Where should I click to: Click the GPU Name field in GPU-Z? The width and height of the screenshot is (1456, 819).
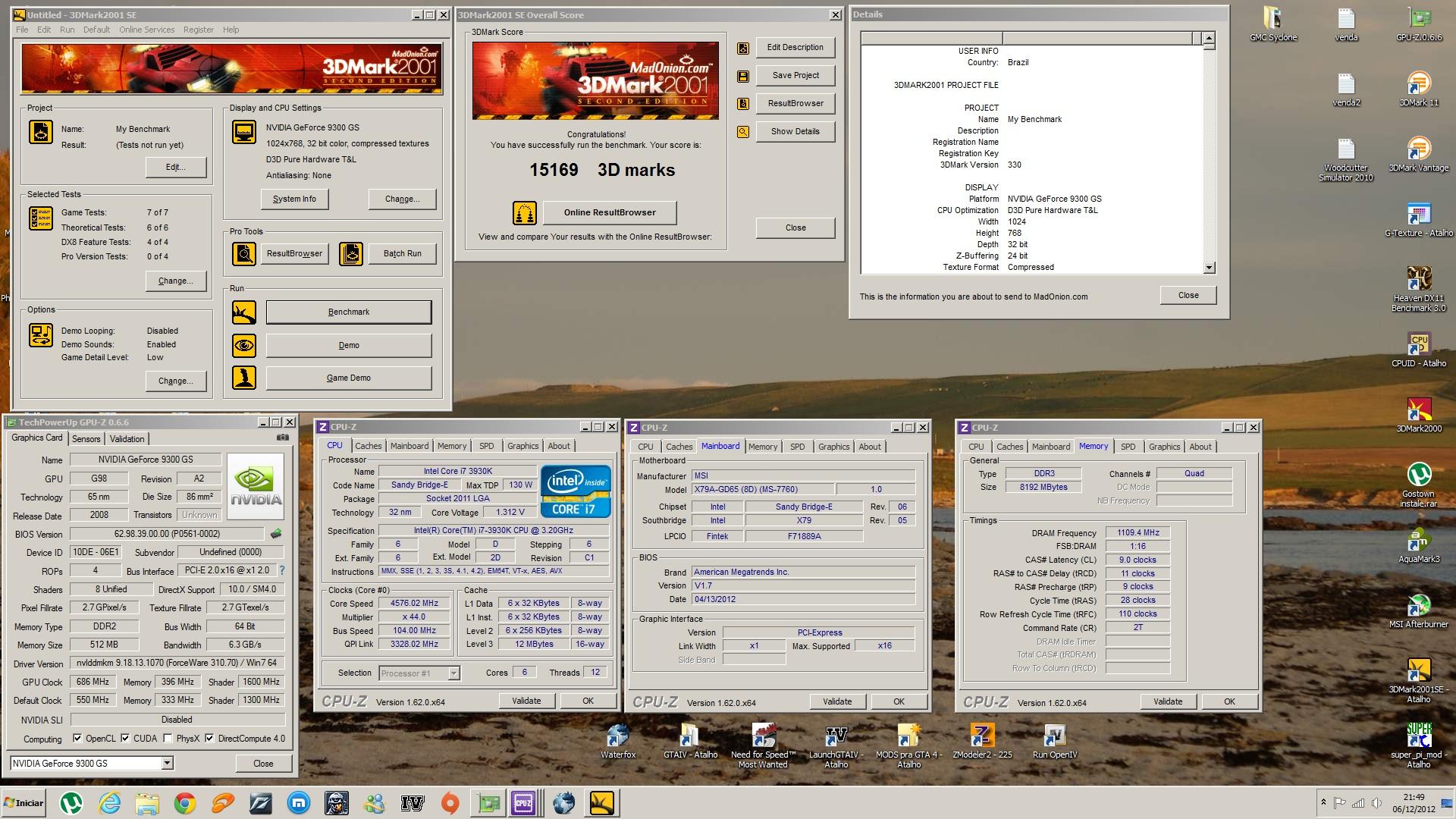(x=146, y=460)
